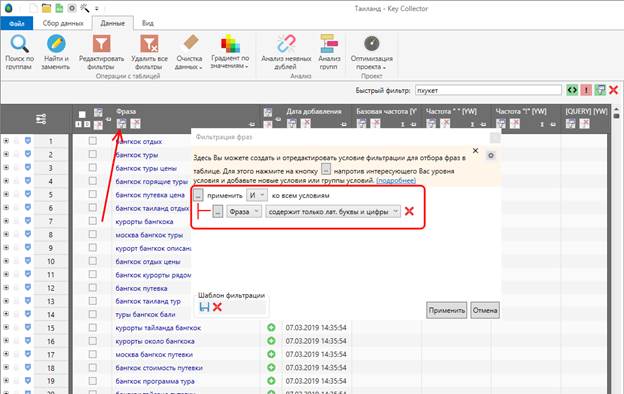Image resolution: width=624 pixels, height=394 pixels.
Task: Open the quick access toolbar dropdown arrow
Action: pyautogui.click(x=97, y=8)
